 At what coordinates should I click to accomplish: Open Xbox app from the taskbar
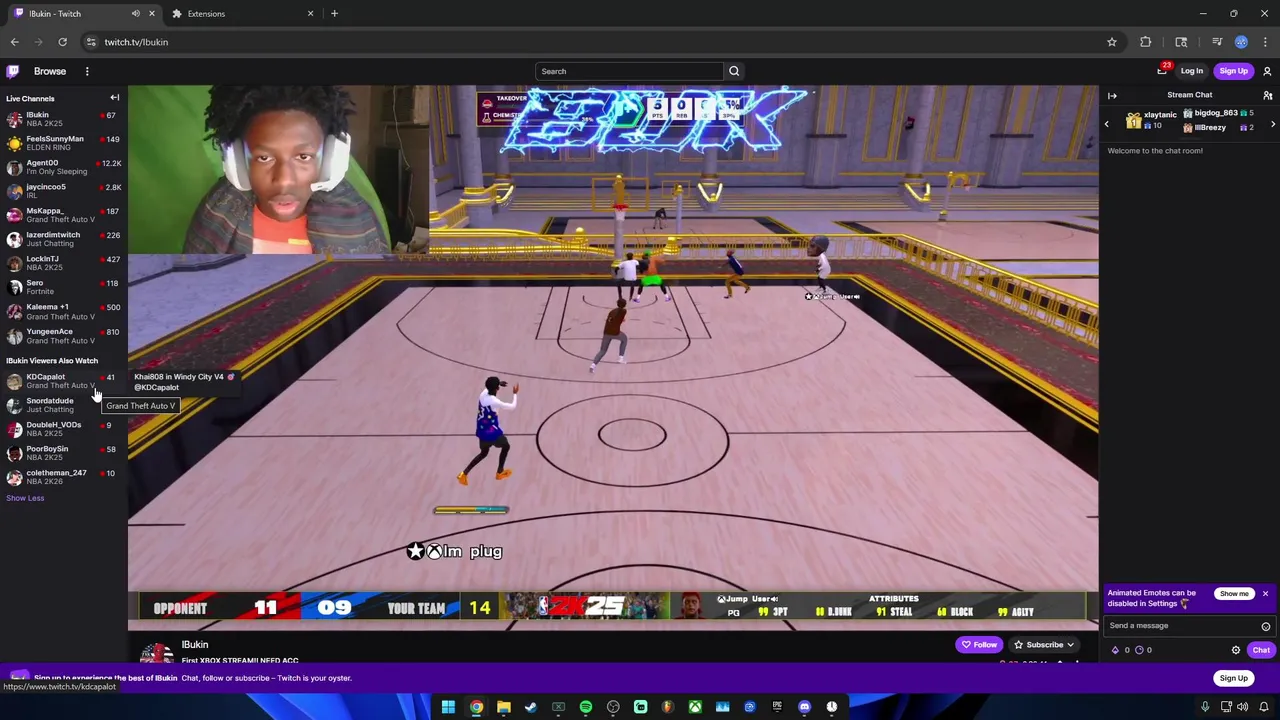(x=695, y=707)
